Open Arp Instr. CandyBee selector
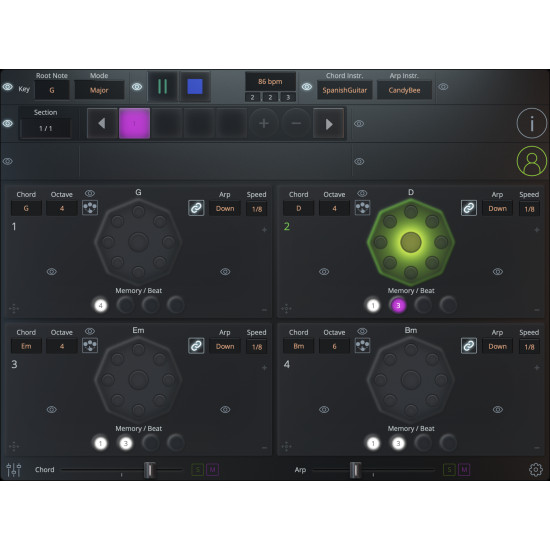Image resolution: width=550 pixels, height=550 pixels. coord(404,90)
